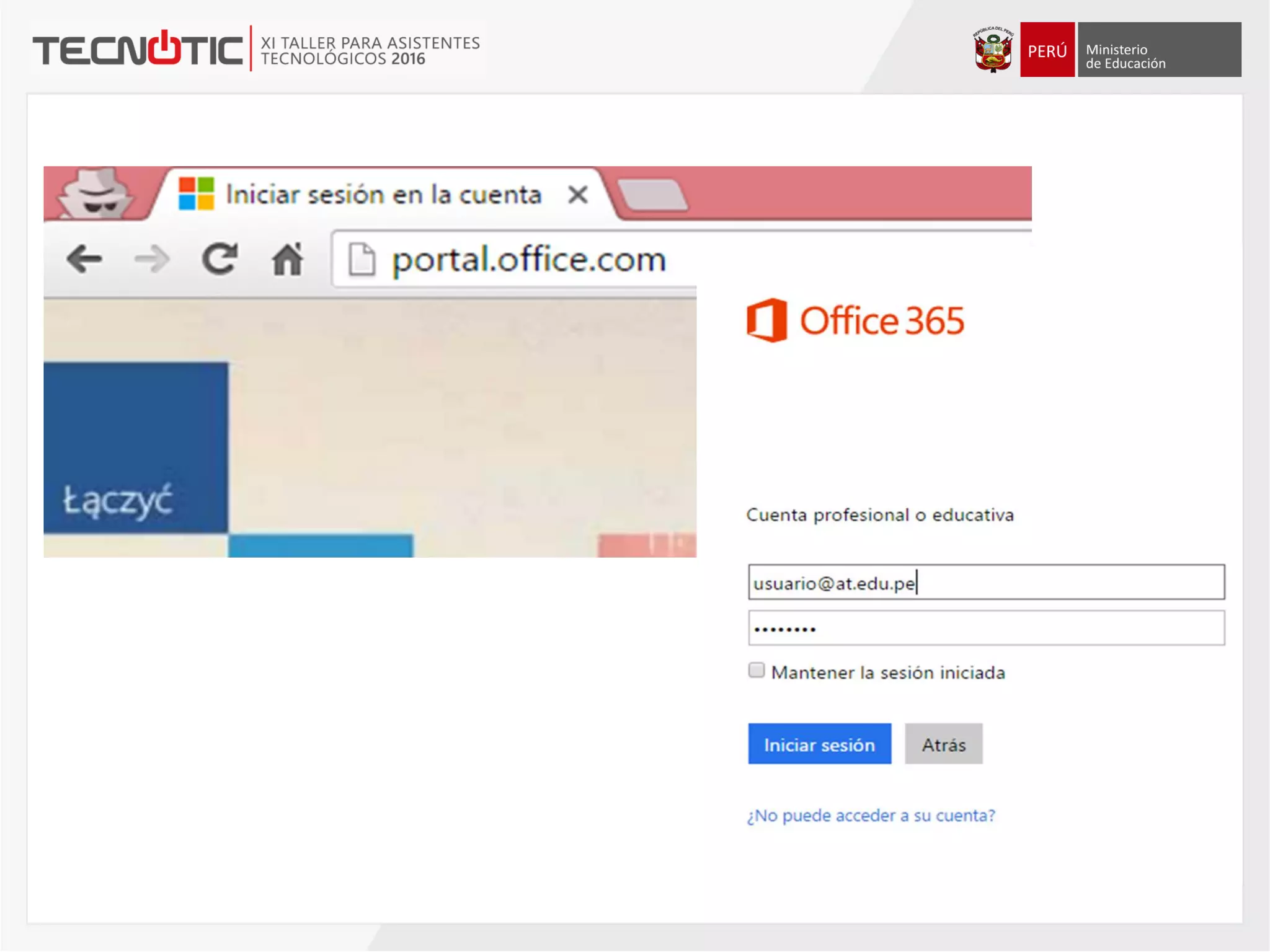Click the portal.office.com address bar
Screen dimensions: 1270x952
point(529,259)
